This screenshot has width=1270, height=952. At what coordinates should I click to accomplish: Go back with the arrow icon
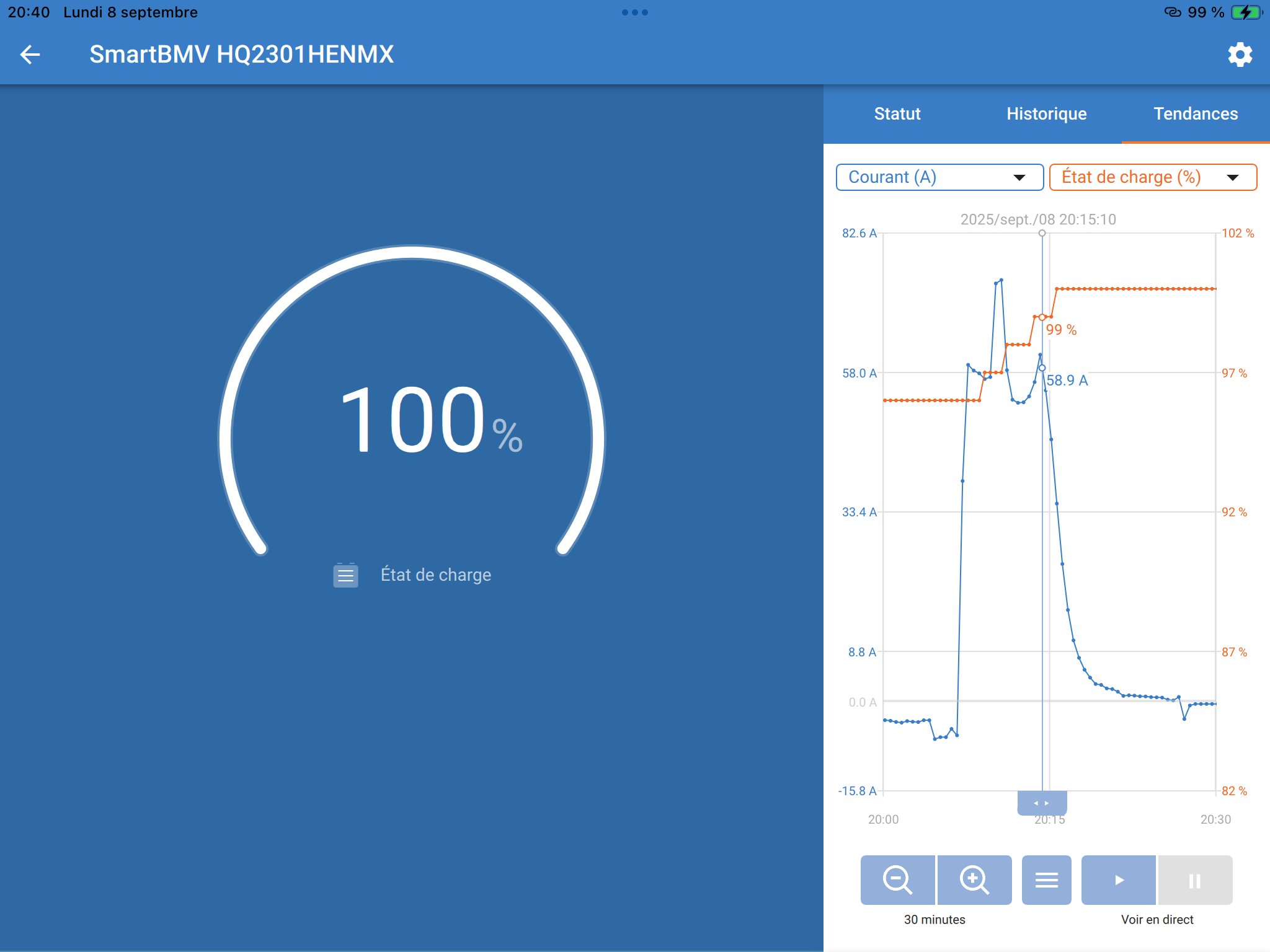(x=30, y=55)
